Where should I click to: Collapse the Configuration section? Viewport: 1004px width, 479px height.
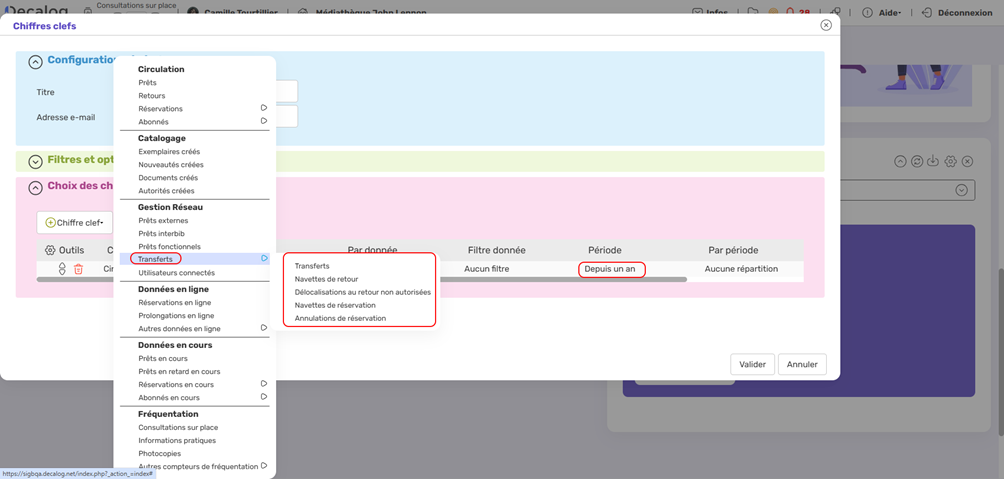tap(35, 62)
